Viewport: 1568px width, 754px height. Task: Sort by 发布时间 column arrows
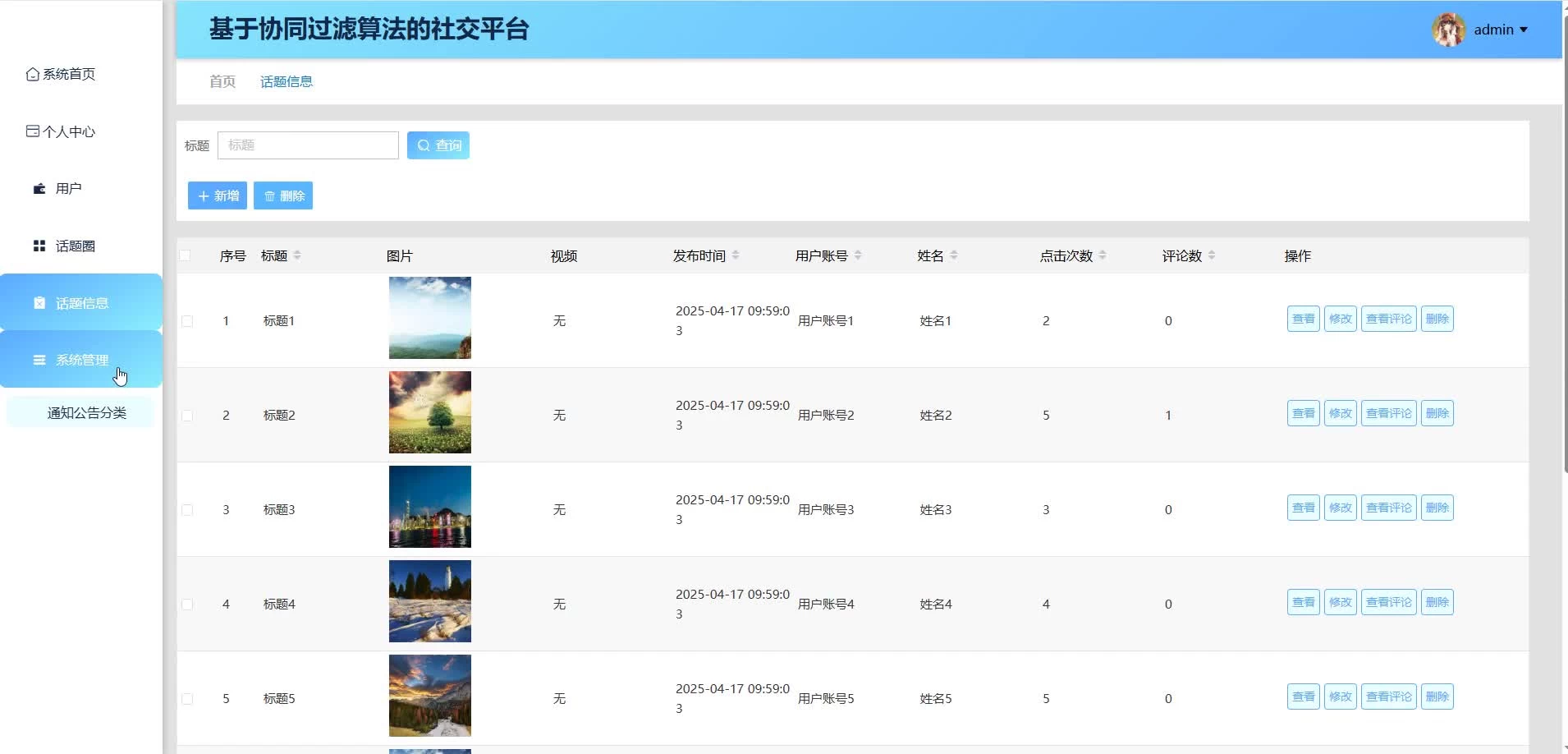736,255
